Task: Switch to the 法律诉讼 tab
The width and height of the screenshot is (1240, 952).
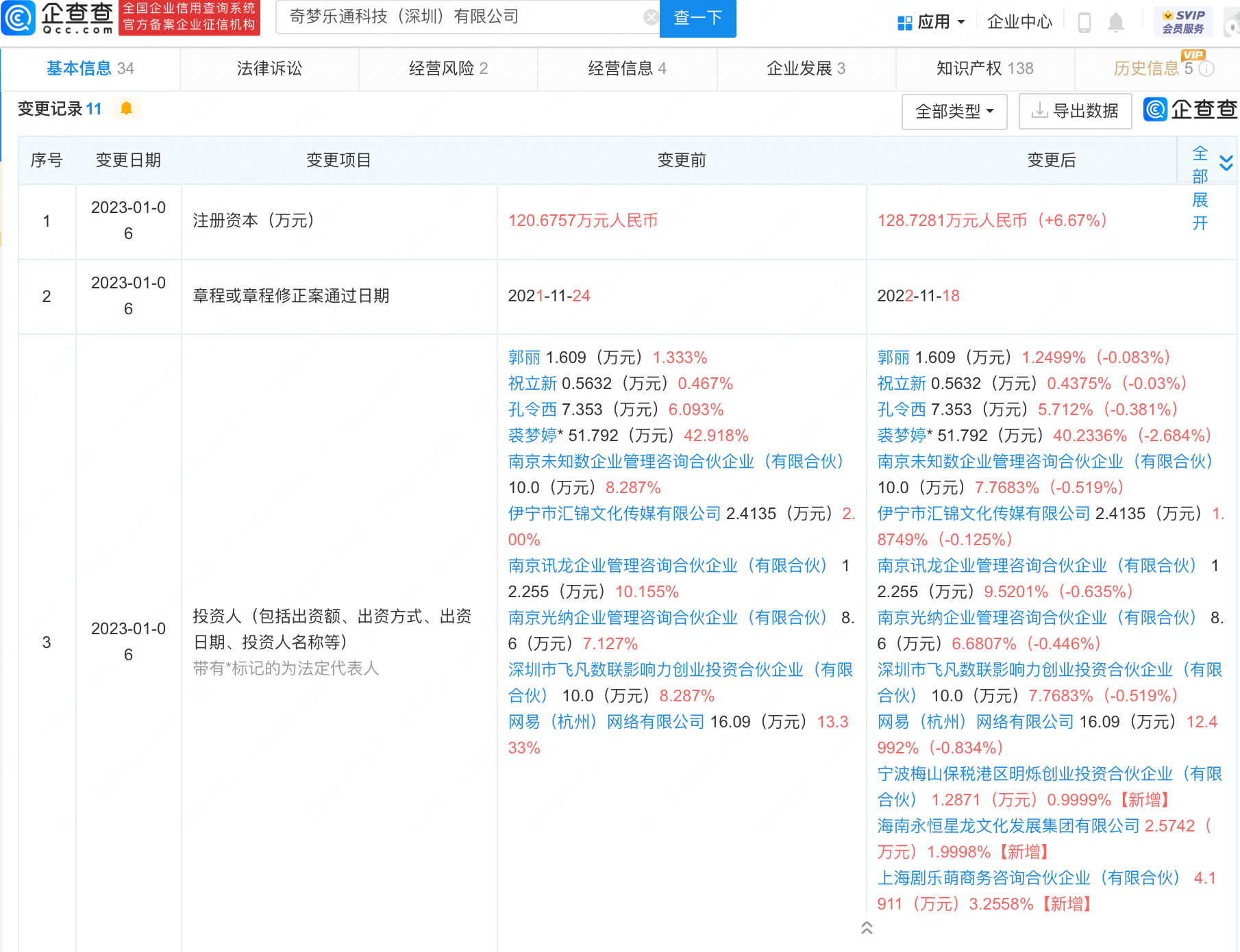Action: [x=269, y=68]
